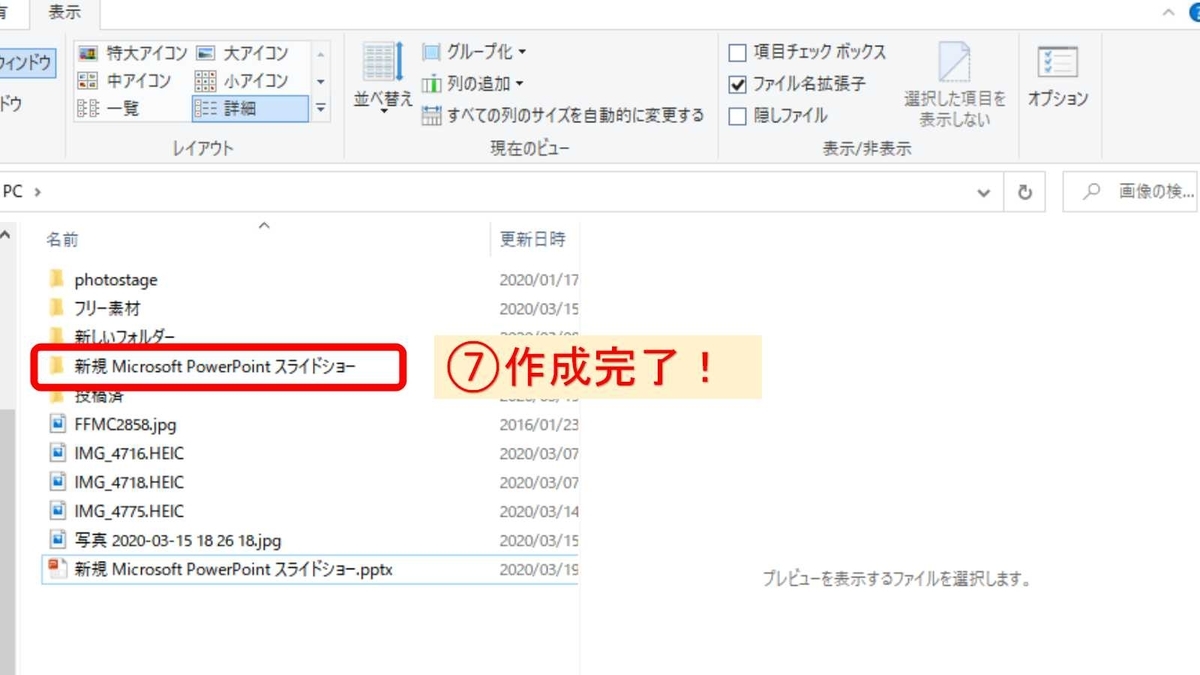Viewport: 1200px width, 675px height.
Task: Click the 写真 2020-03-15 jpg file icon
Action: [57, 540]
